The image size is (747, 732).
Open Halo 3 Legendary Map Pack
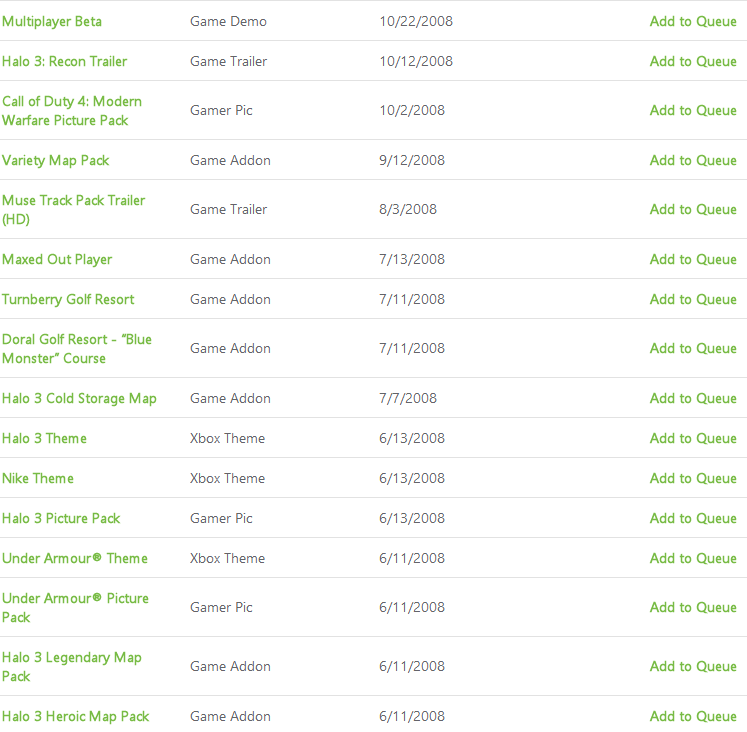click(x=71, y=667)
